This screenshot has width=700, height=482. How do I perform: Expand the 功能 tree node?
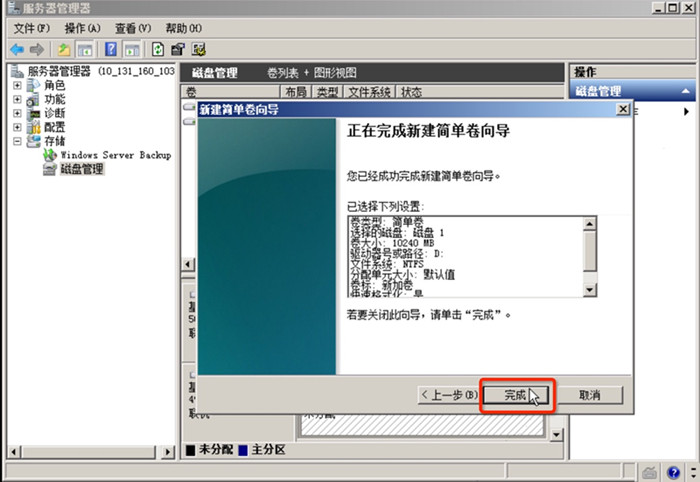click(x=17, y=99)
